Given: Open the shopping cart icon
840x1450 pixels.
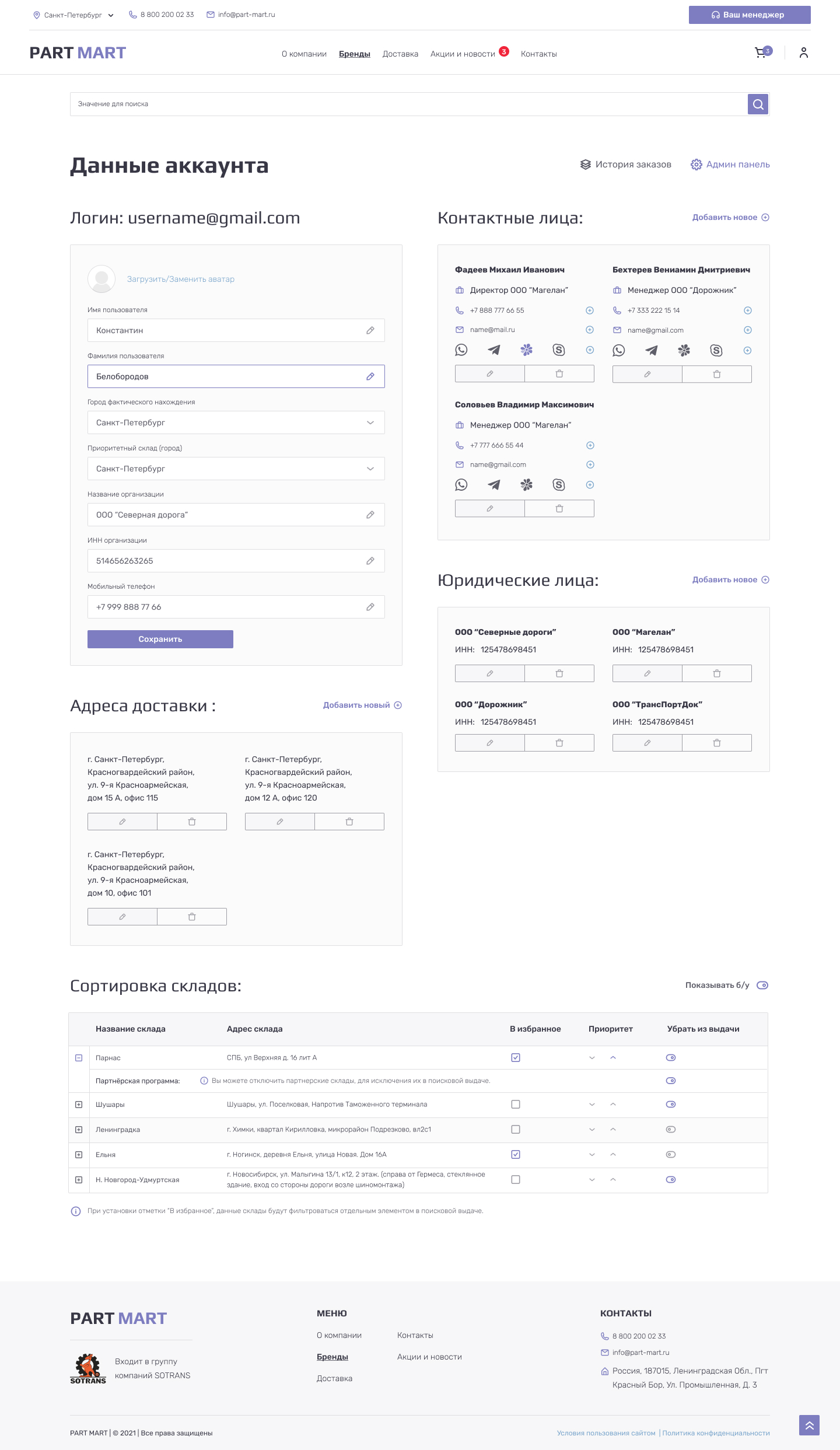Looking at the screenshot, I should pyautogui.click(x=760, y=53).
